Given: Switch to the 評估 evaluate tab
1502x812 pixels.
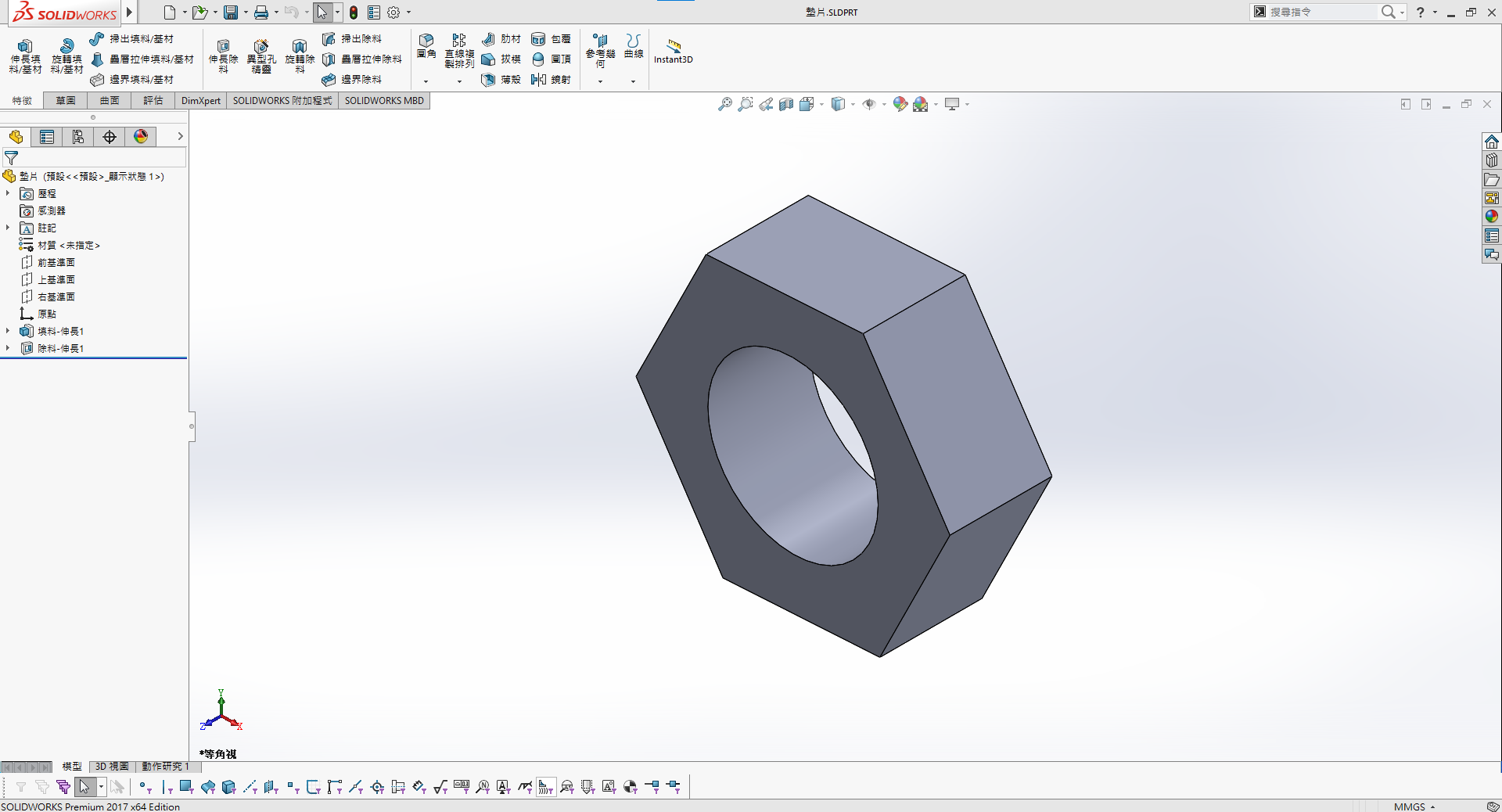Looking at the screenshot, I should (x=153, y=100).
